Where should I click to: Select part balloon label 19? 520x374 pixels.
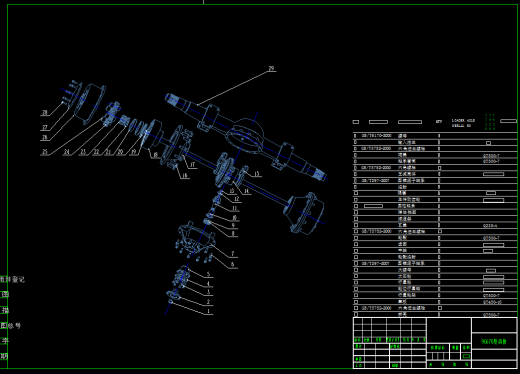134,152
